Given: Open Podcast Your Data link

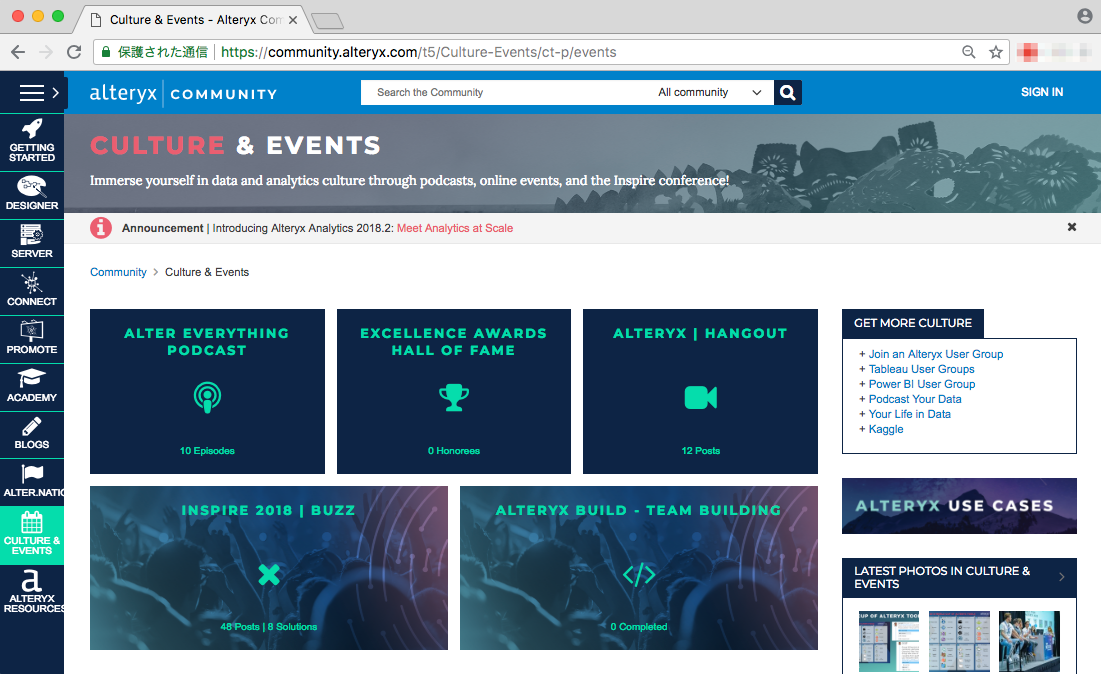Looking at the screenshot, I should click(915, 399).
